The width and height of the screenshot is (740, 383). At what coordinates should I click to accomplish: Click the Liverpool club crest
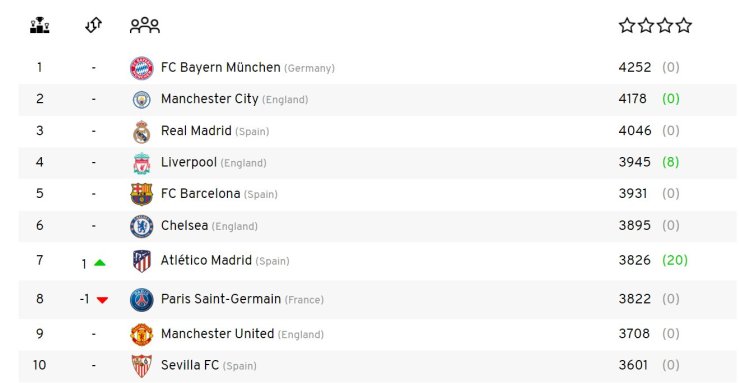click(x=142, y=163)
